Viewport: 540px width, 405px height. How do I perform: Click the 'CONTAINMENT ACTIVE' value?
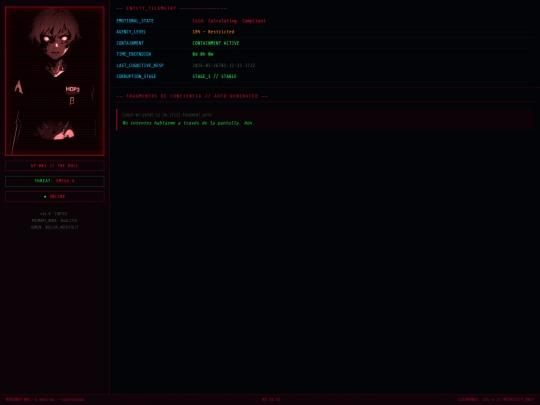click(216, 43)
